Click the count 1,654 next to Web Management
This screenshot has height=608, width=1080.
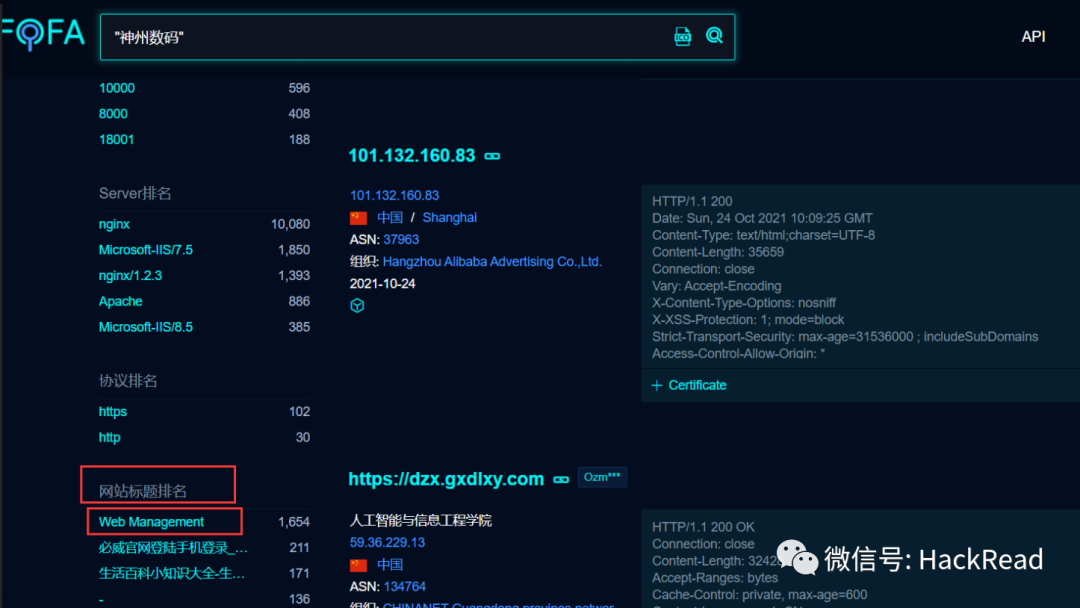[x=293, y=523]
